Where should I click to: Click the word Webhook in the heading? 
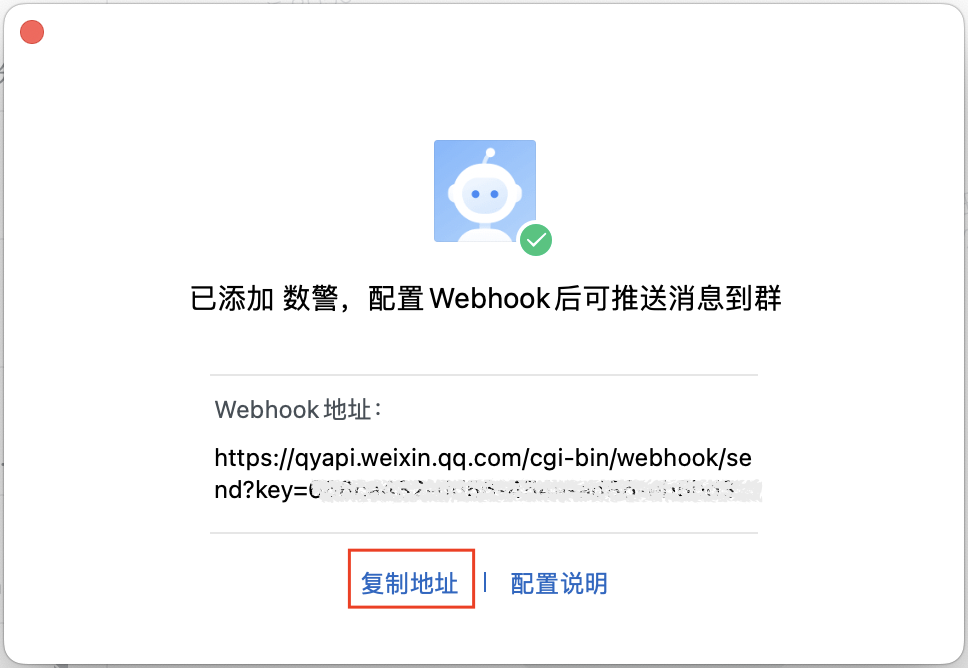point(490,299)
